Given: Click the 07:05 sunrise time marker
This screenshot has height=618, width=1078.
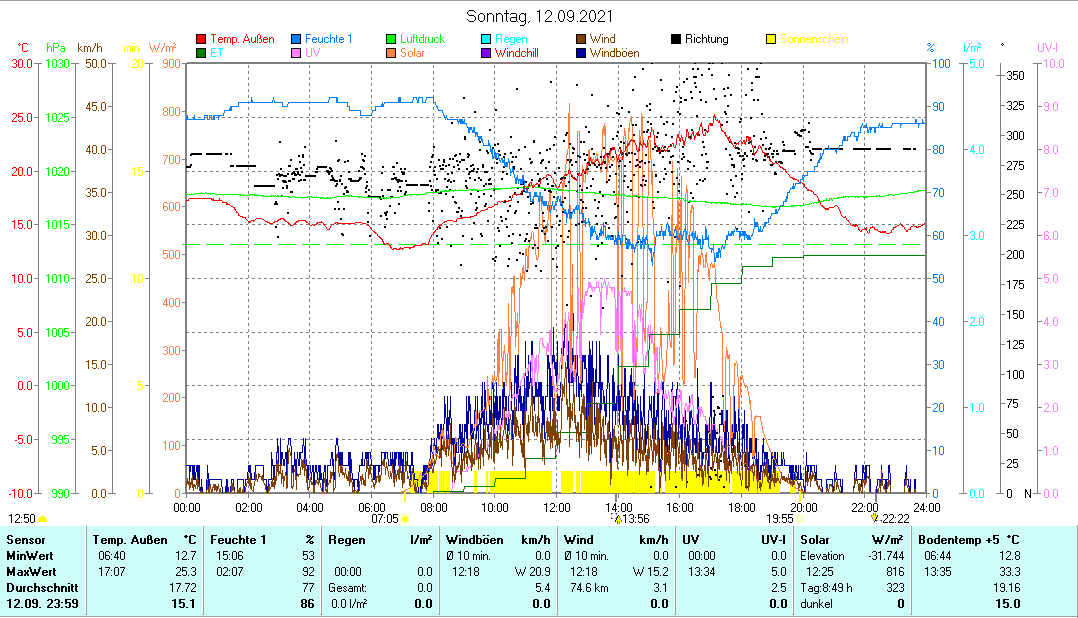Looking at the screenshot, I should 385,519.
